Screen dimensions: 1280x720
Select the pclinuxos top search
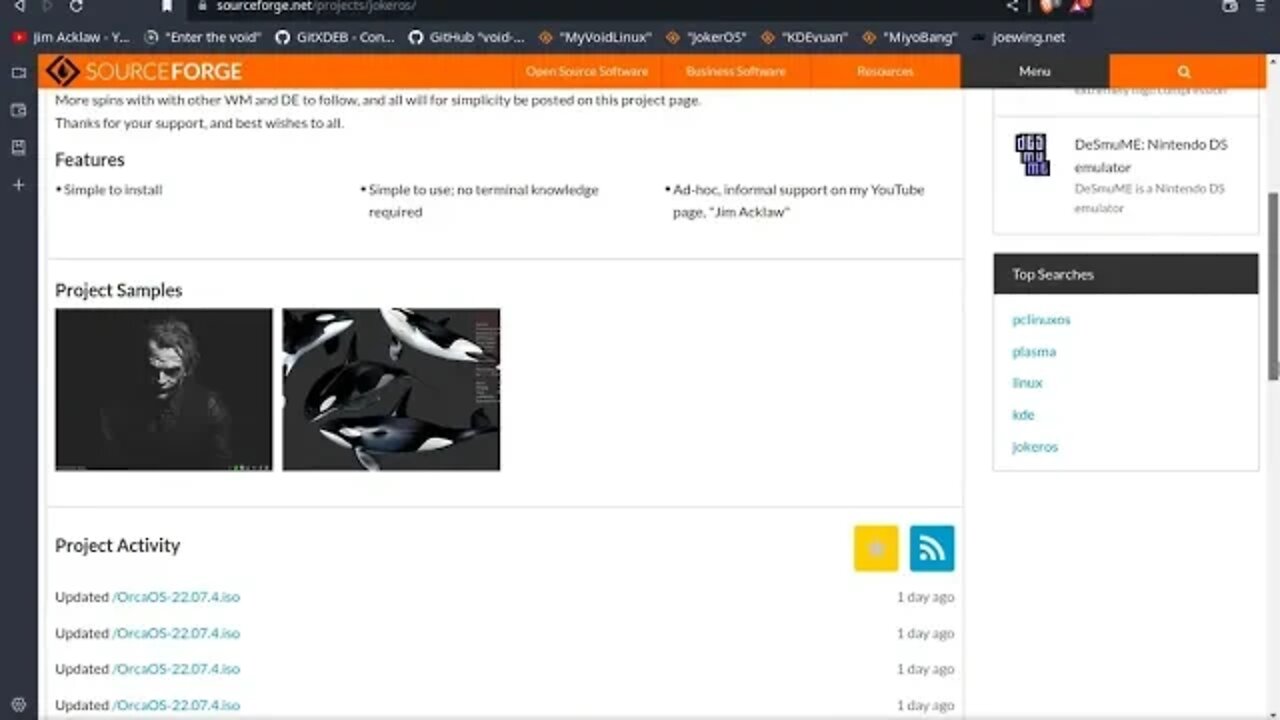pos(1041,320)
